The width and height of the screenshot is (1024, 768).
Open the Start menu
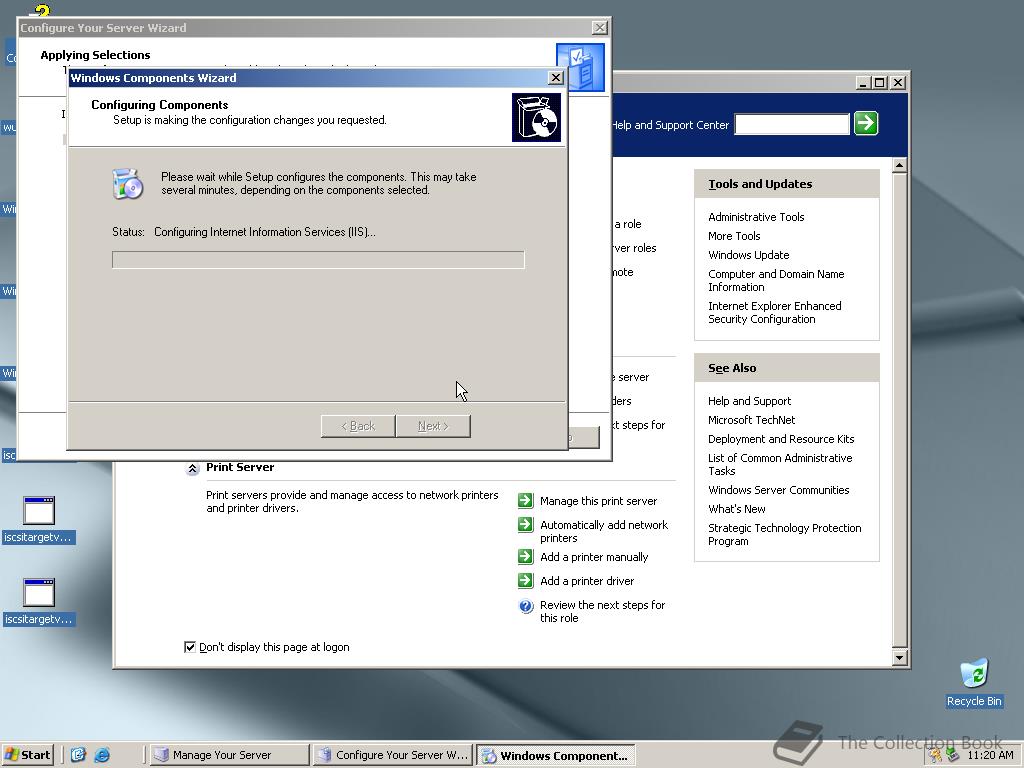click(27, 755)
